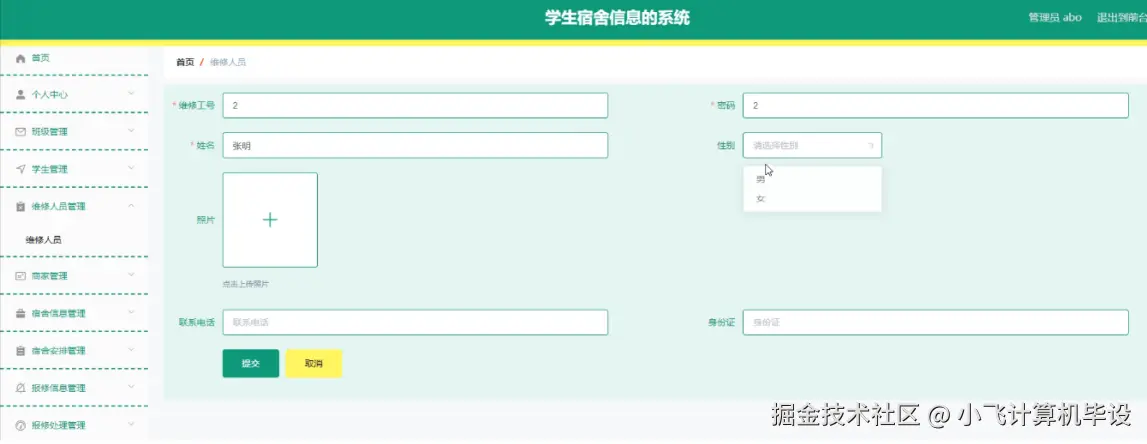Cancel with the yellow 取消 button

click(314, 364)
